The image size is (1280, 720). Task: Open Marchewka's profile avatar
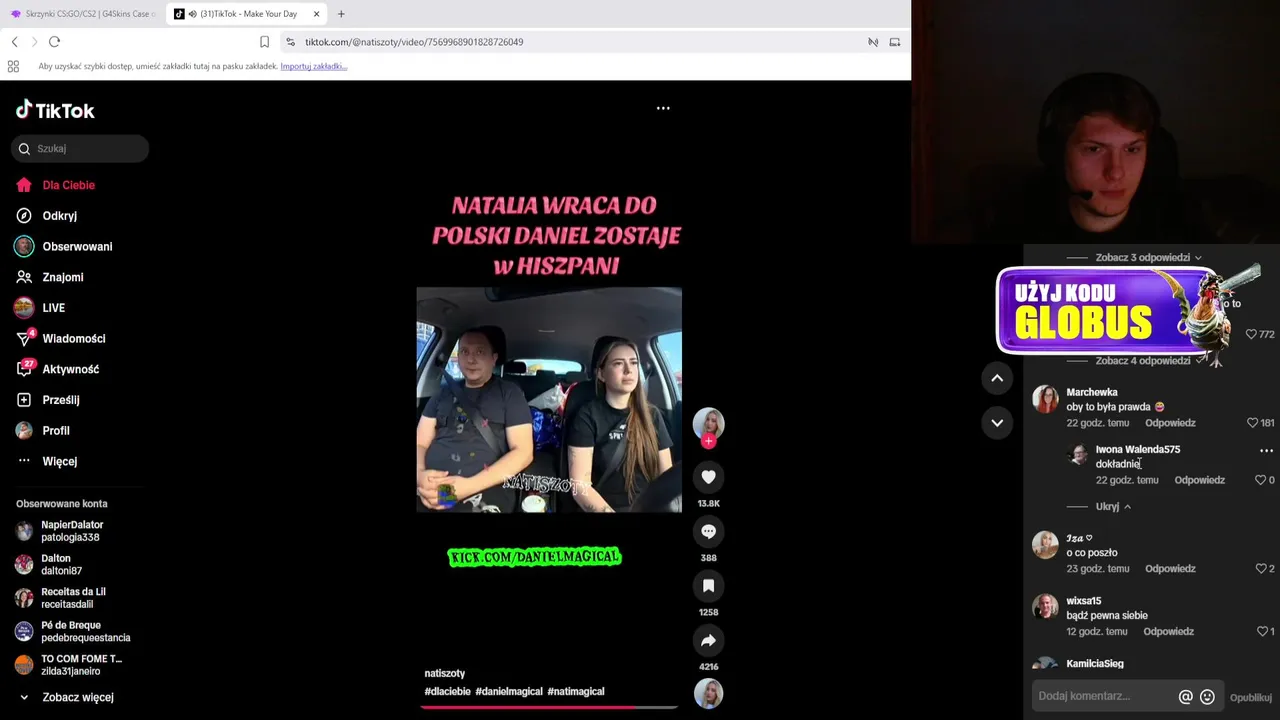point(1046,400)
